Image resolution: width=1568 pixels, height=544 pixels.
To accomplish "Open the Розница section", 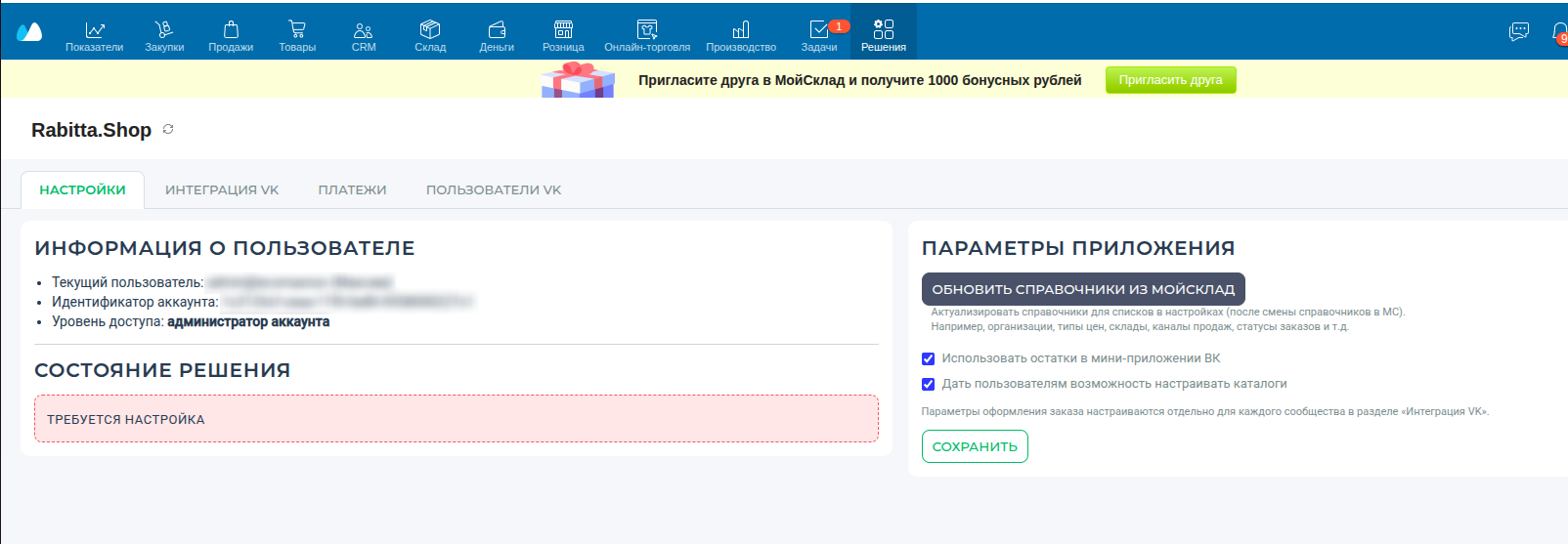I will coord(563,36).
